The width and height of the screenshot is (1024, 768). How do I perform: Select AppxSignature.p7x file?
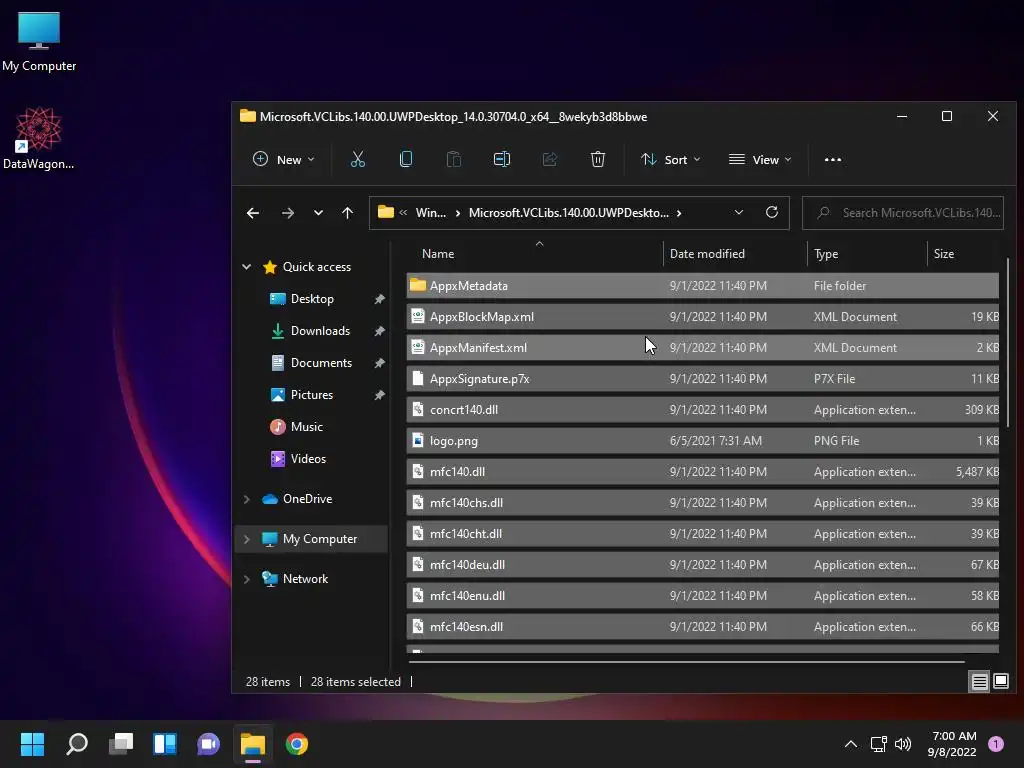click(703, 379)
